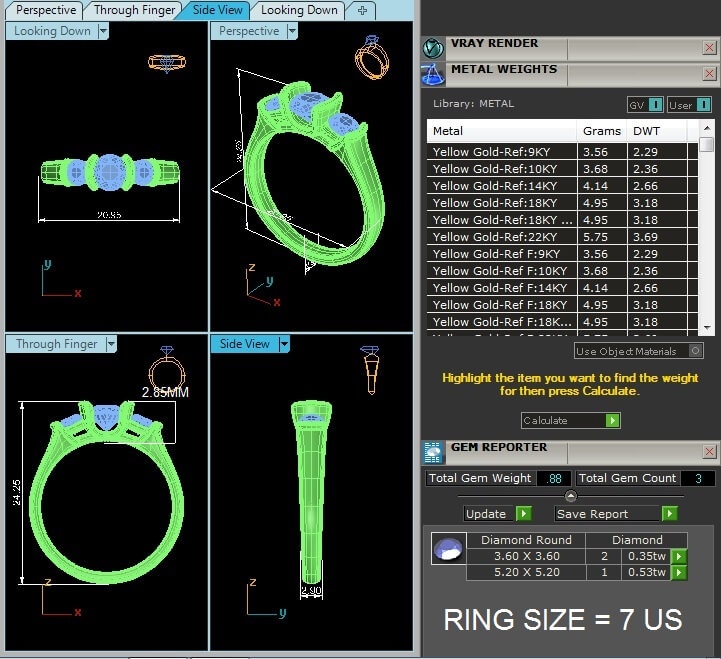Click the round diamond gem thumbnail
The image size is (721, 659).
[x=449, y=549]
